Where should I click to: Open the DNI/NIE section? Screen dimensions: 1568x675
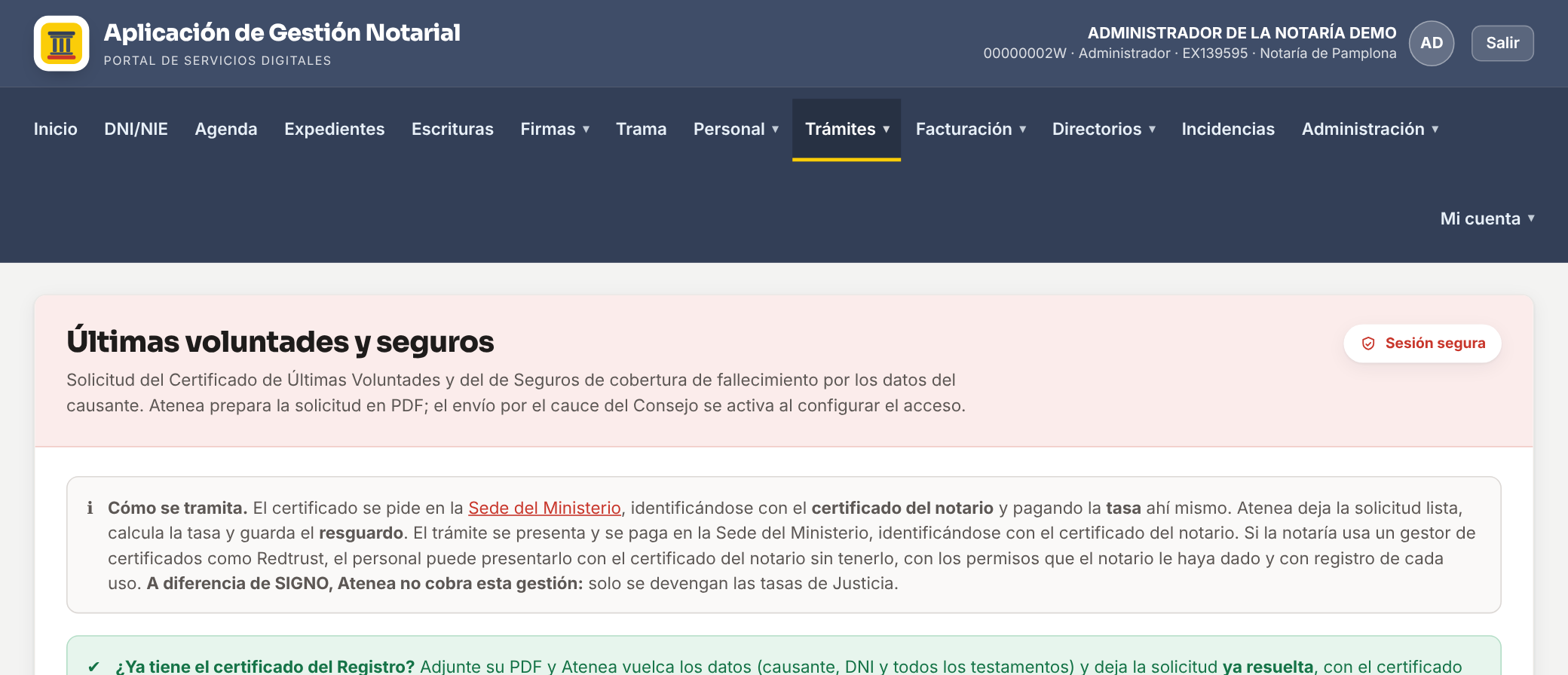136,129
